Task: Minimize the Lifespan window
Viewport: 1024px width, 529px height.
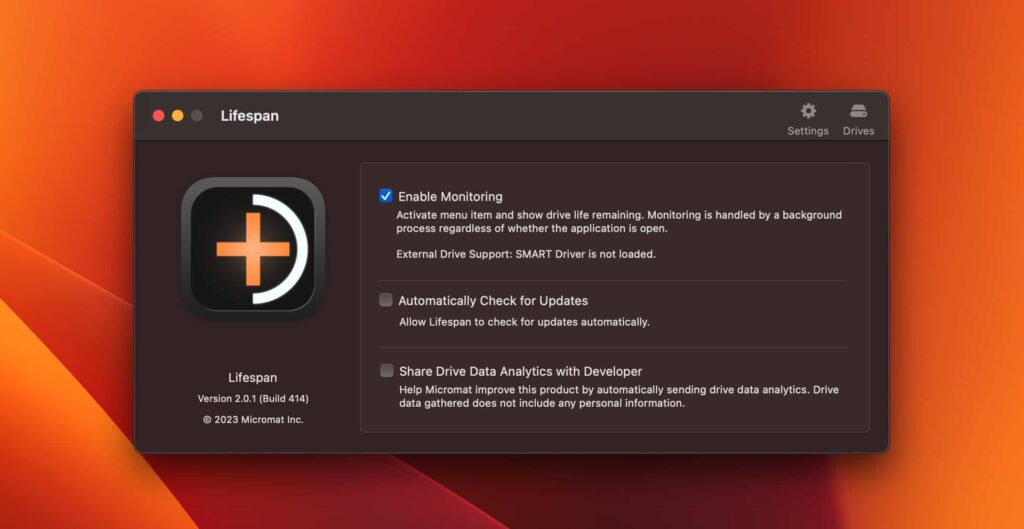Action: [x=178, y=116]
